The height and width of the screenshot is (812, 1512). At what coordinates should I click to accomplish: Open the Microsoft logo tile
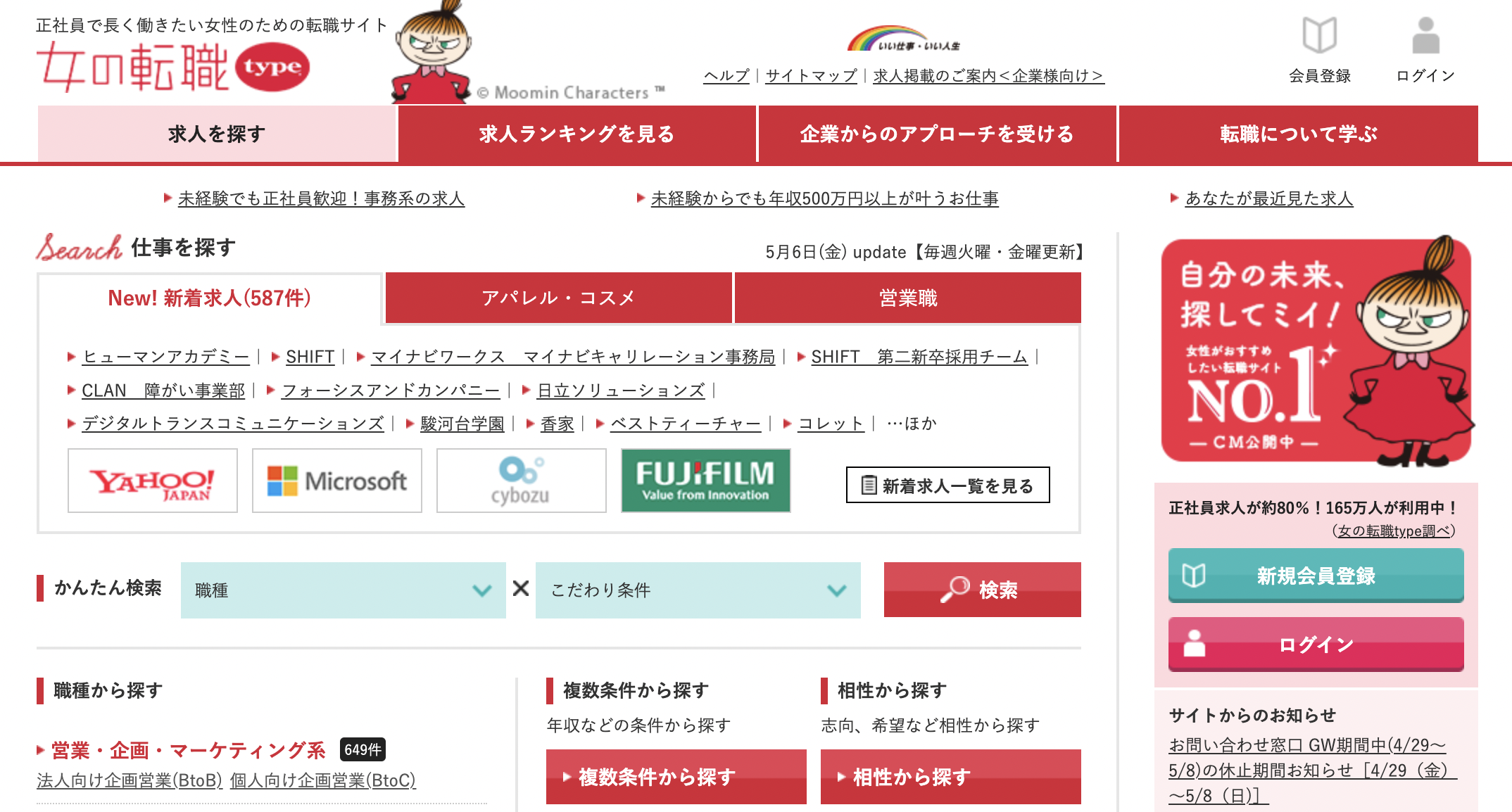coord(337,481)
